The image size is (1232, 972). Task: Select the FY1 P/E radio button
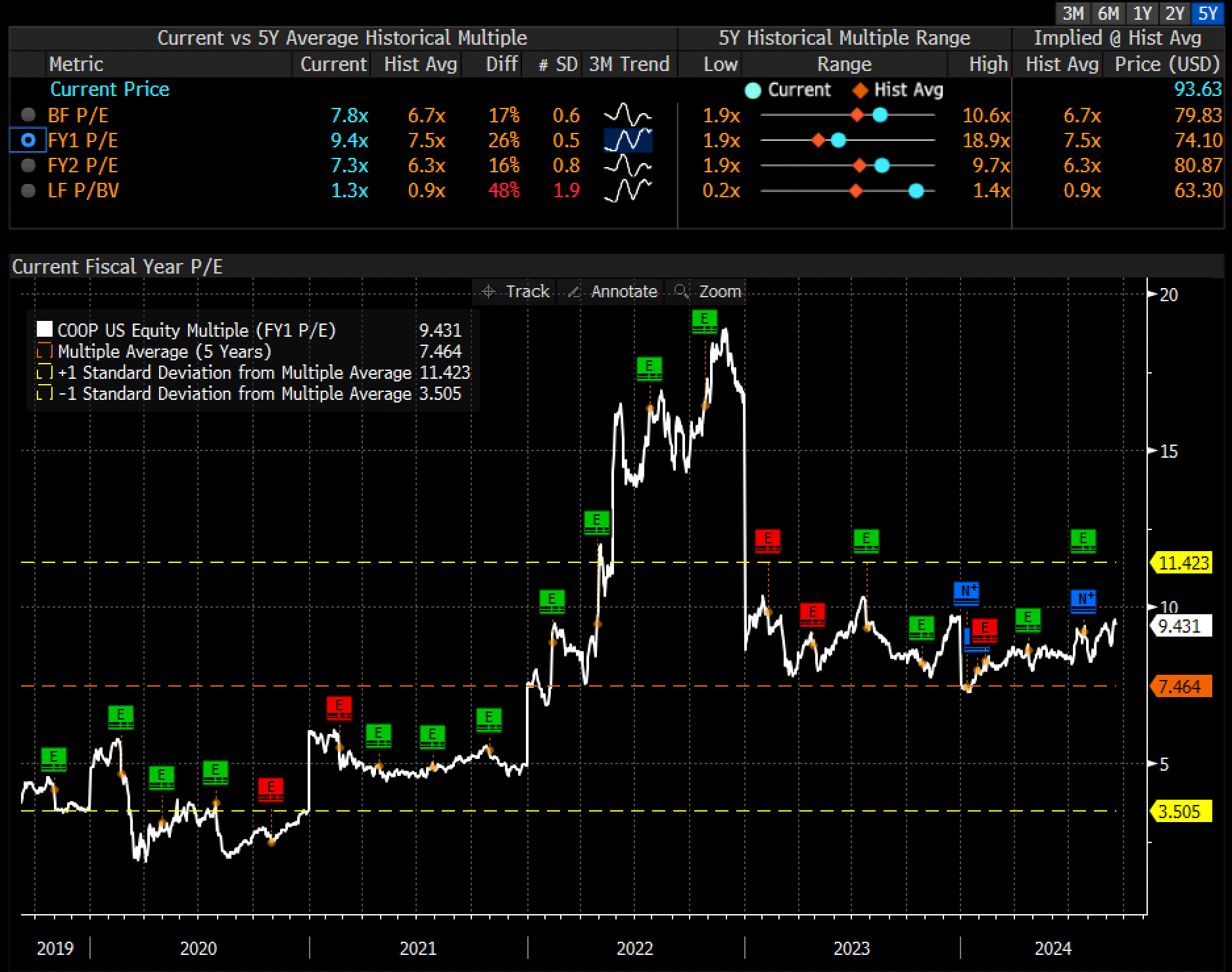[28, 141]
